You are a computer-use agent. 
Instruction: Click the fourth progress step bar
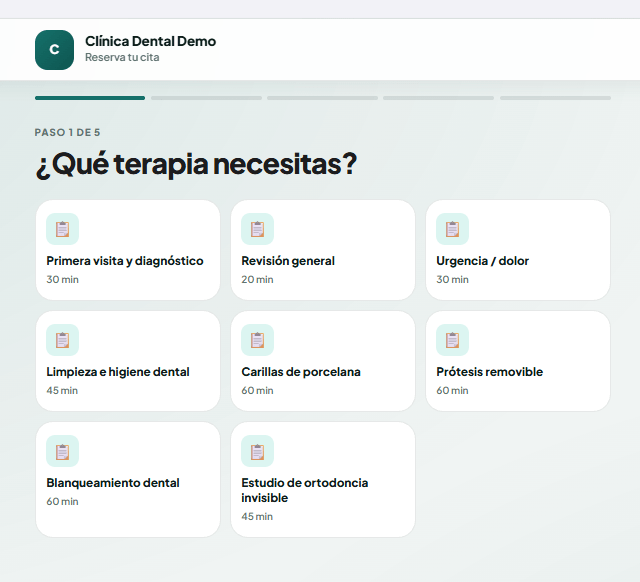(439, 98)
